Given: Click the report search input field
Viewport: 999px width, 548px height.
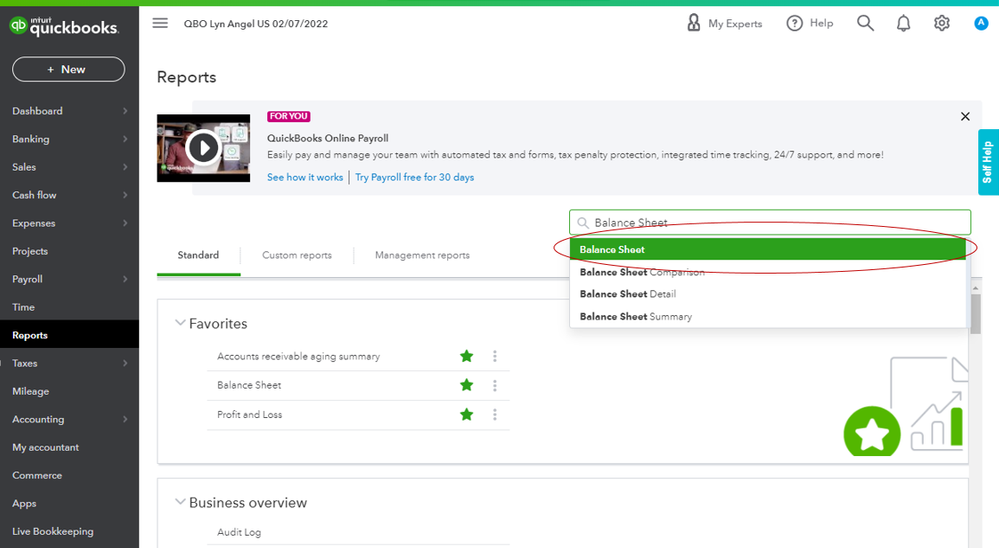Looking at the screenshot, I should [770, 222].
